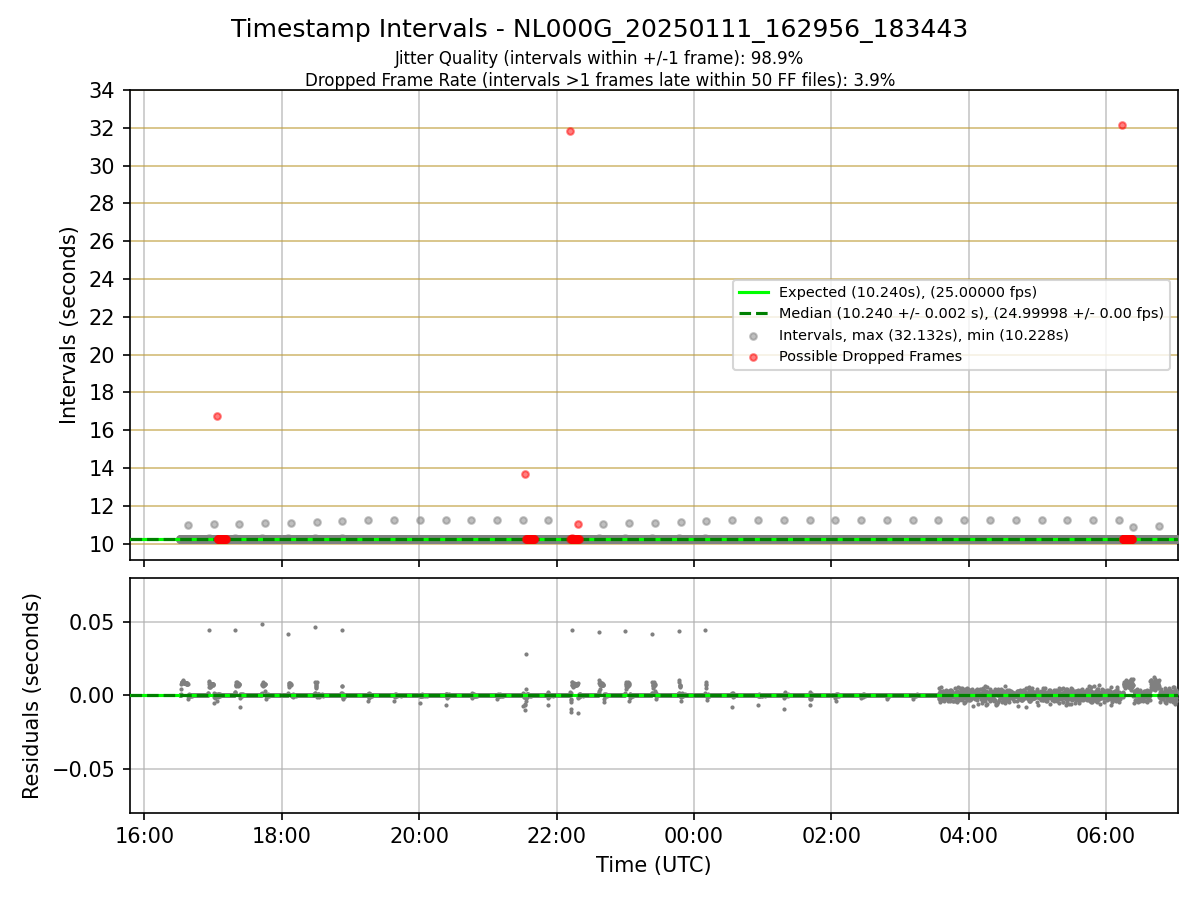Click the '16:00' x-axis tick label

click(144, 834)
